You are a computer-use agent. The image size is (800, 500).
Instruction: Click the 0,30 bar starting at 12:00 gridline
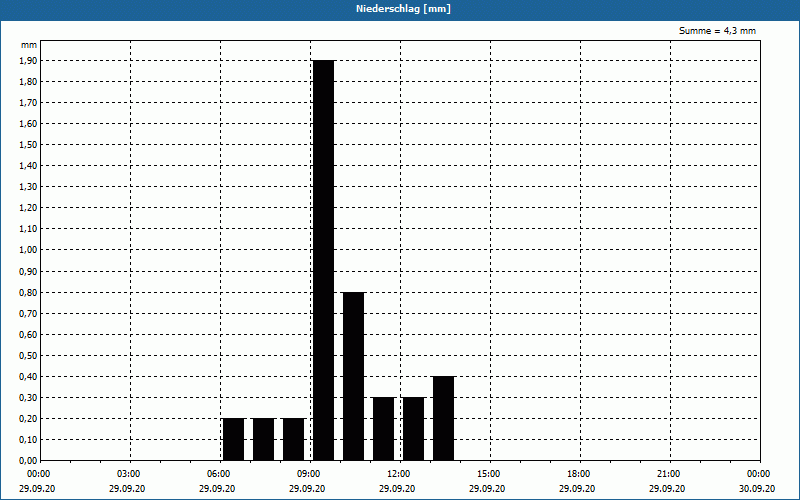[413, 429]
